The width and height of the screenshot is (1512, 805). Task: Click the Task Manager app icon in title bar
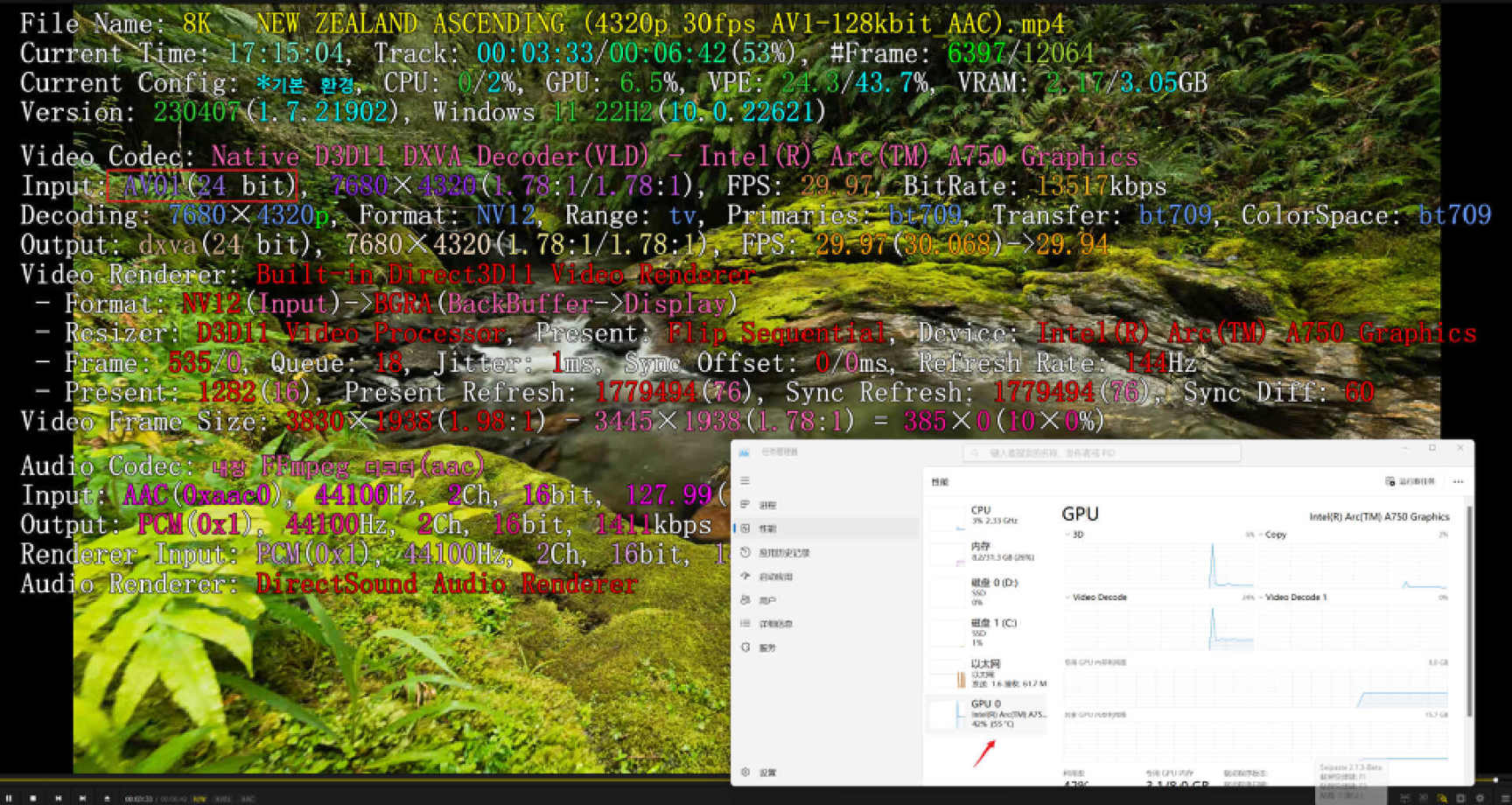[x=745, y=452]
